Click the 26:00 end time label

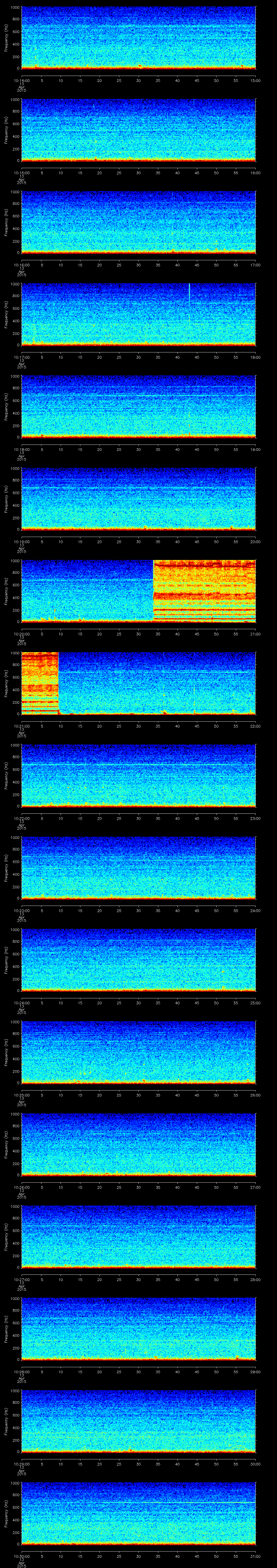pos(256,1095)
